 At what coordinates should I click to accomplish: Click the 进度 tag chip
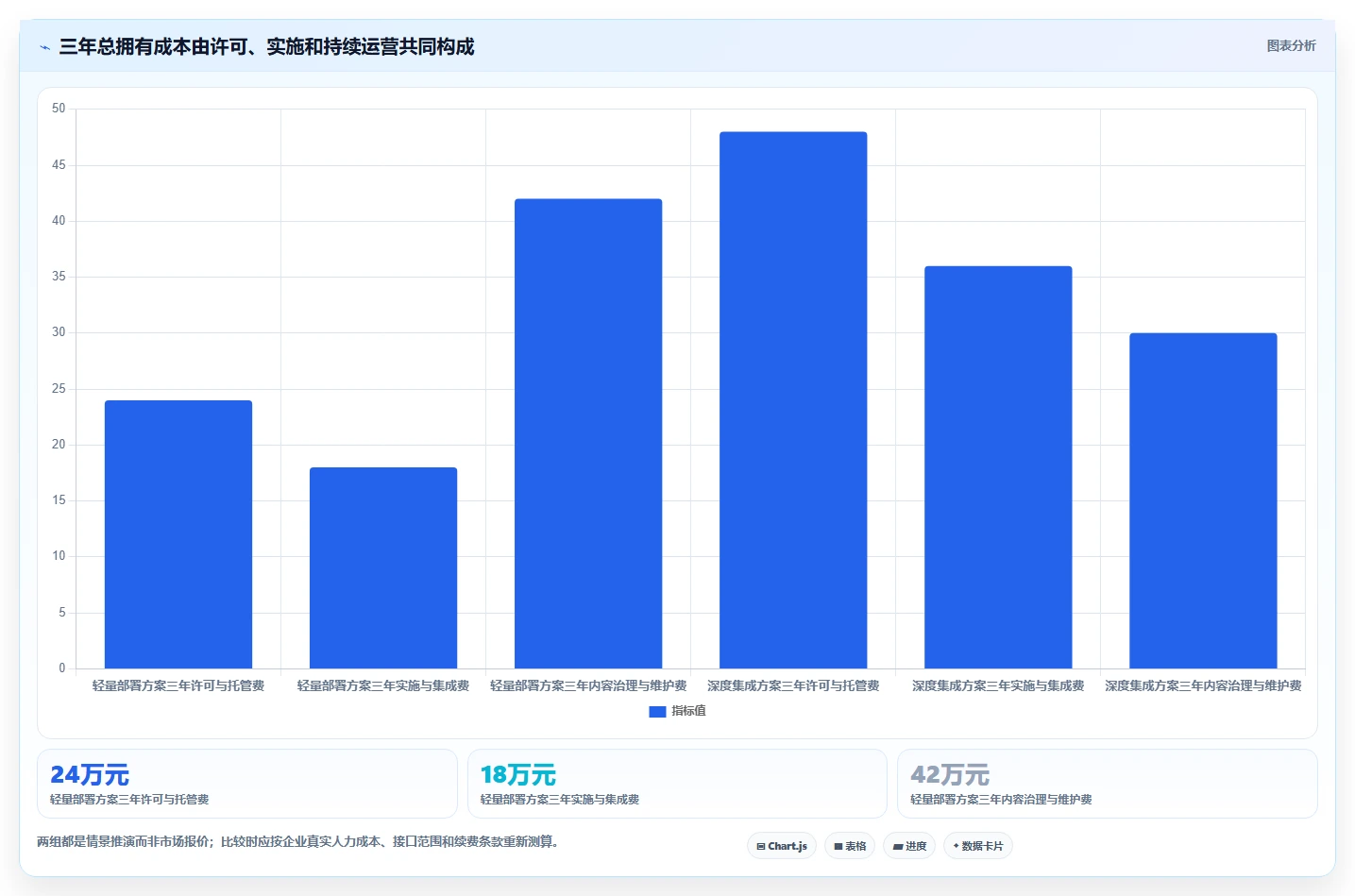tap(909, 846)
